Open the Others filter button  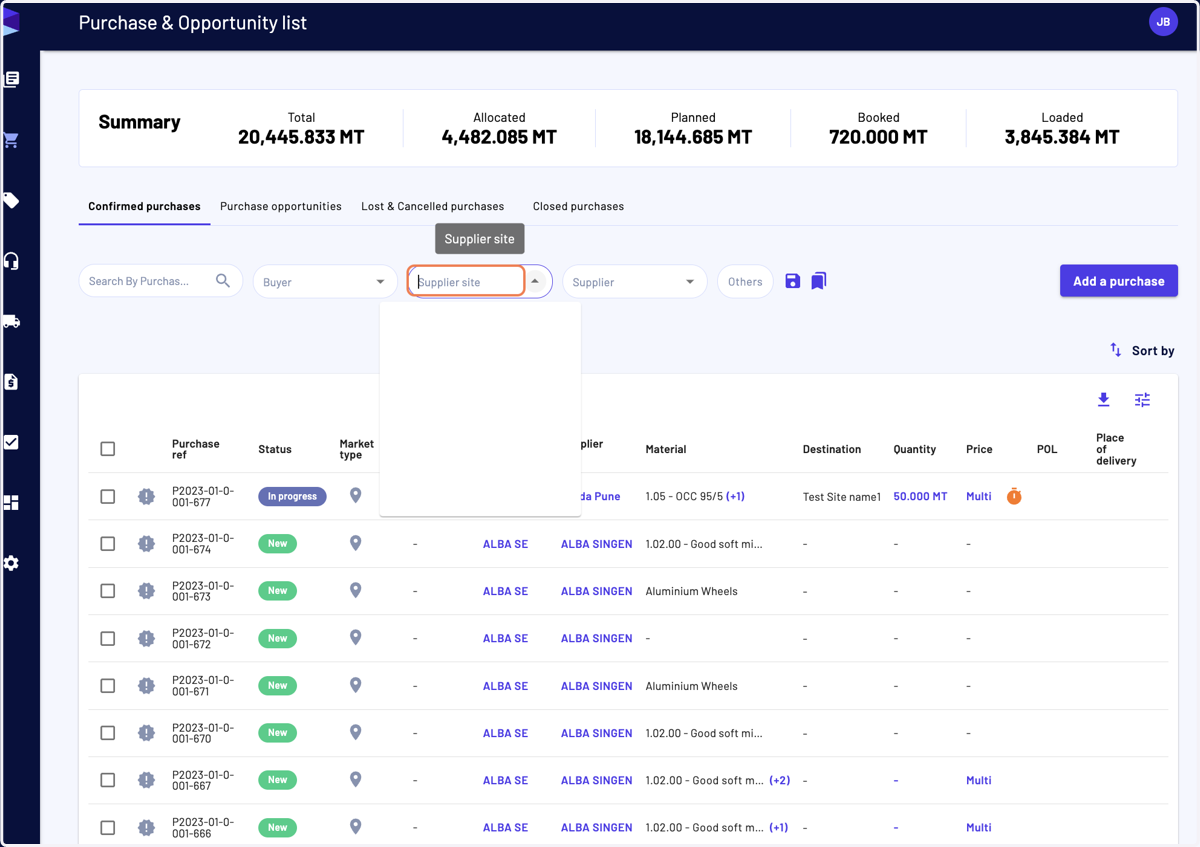click(745, 282)
